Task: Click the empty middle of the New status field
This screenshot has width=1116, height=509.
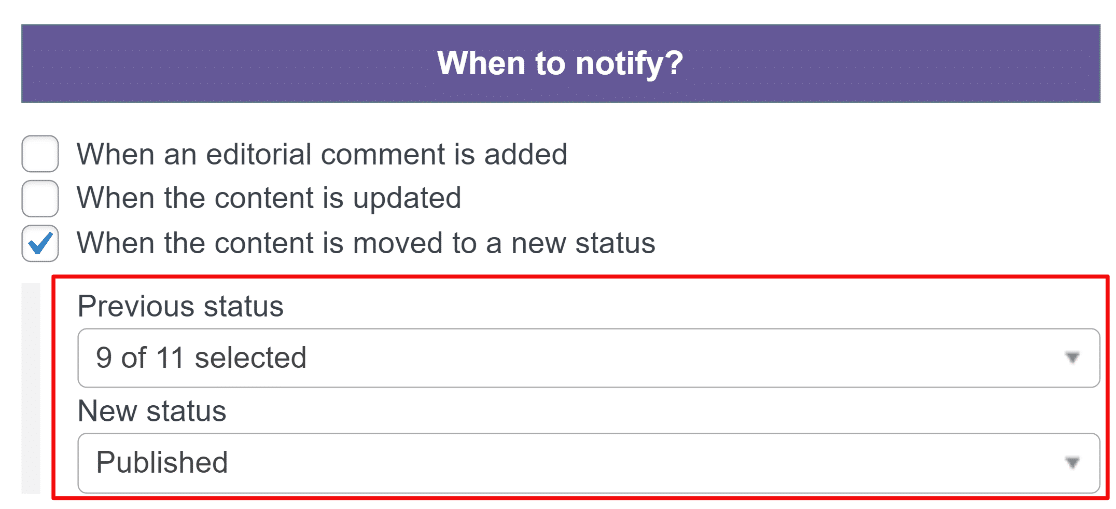Action: [650, 463]
